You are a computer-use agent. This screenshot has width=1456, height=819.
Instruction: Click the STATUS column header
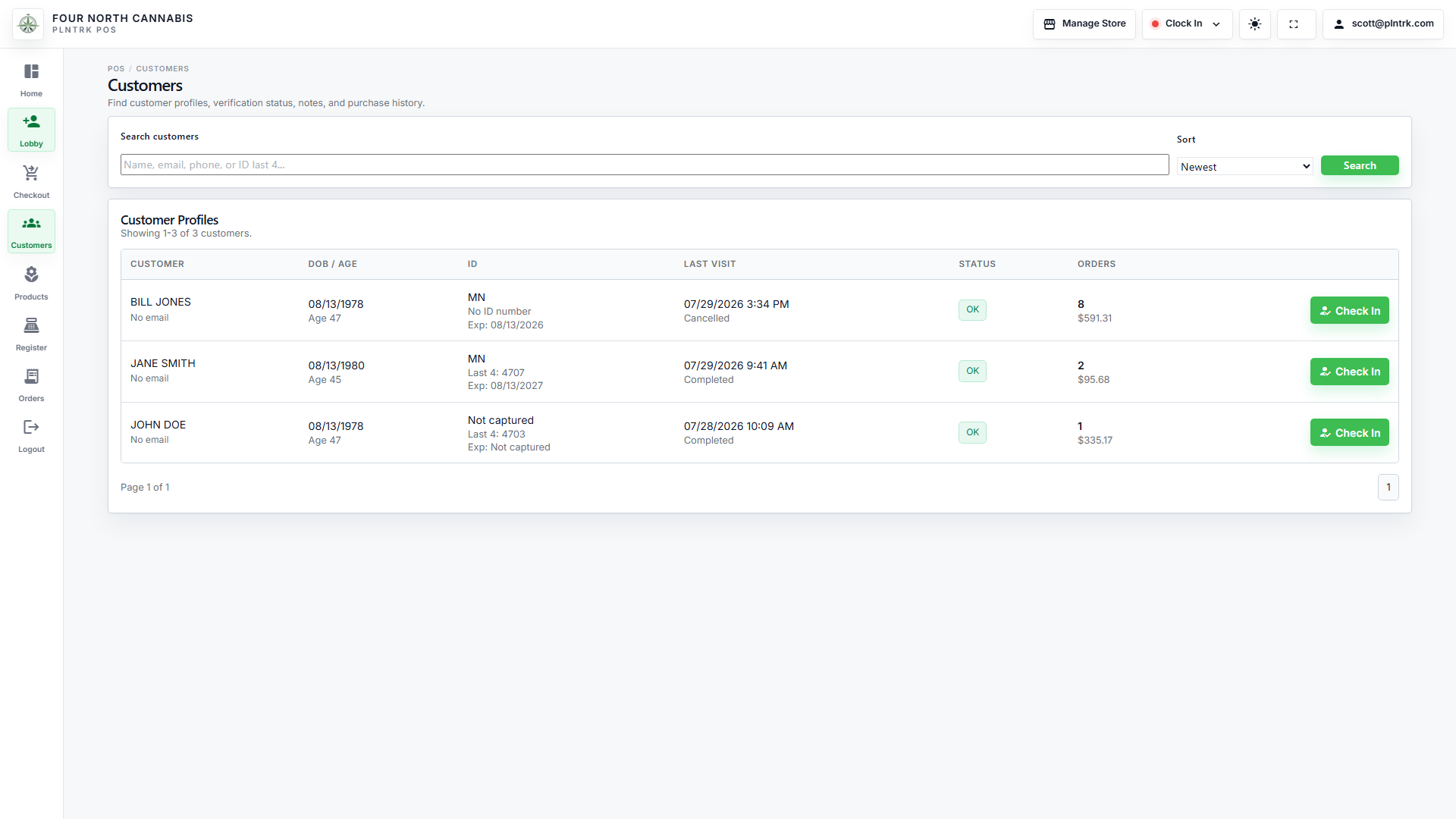(x=977, y=264)
